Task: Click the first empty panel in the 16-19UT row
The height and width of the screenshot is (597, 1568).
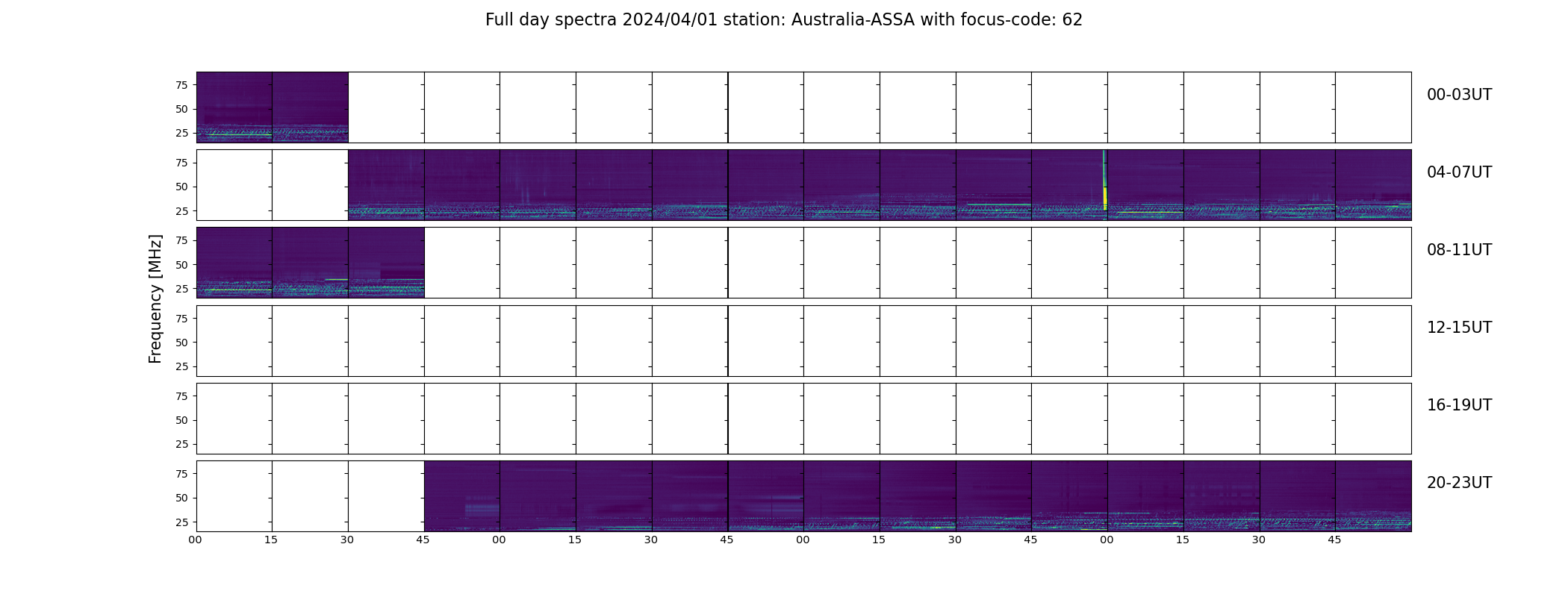Action: 234,419
